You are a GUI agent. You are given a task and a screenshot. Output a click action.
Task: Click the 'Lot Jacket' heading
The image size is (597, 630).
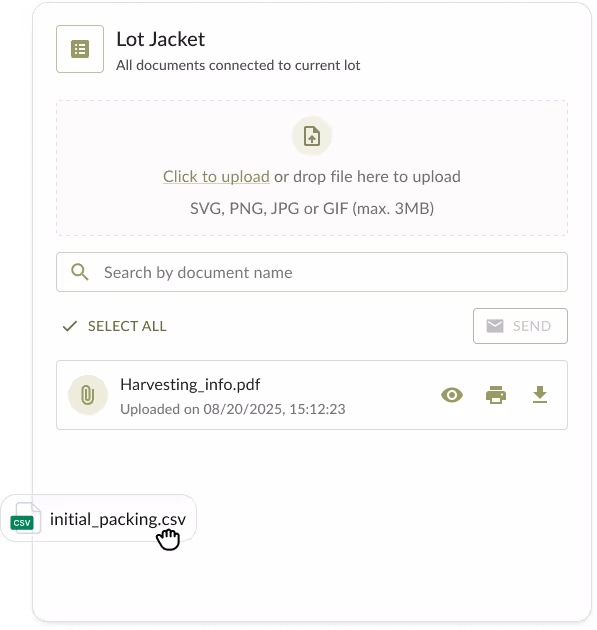click(x=160, y=39)
